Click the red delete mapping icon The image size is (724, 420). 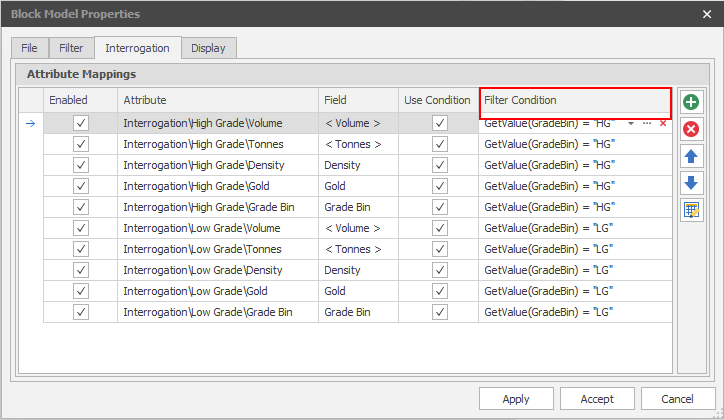click(x=690, y=129)
